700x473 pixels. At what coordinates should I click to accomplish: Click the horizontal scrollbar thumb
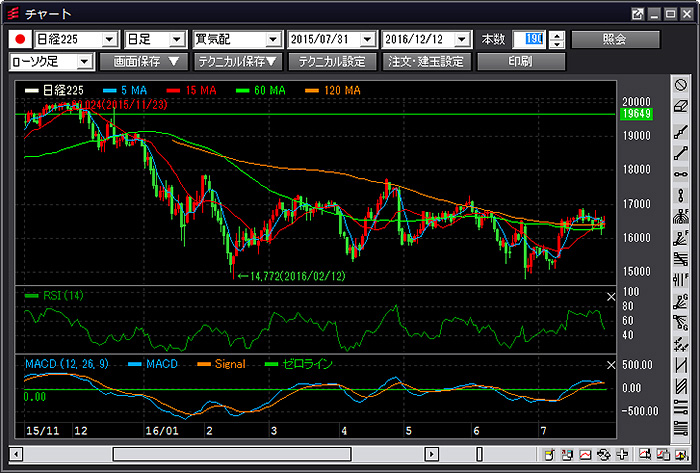pos(232,455)
